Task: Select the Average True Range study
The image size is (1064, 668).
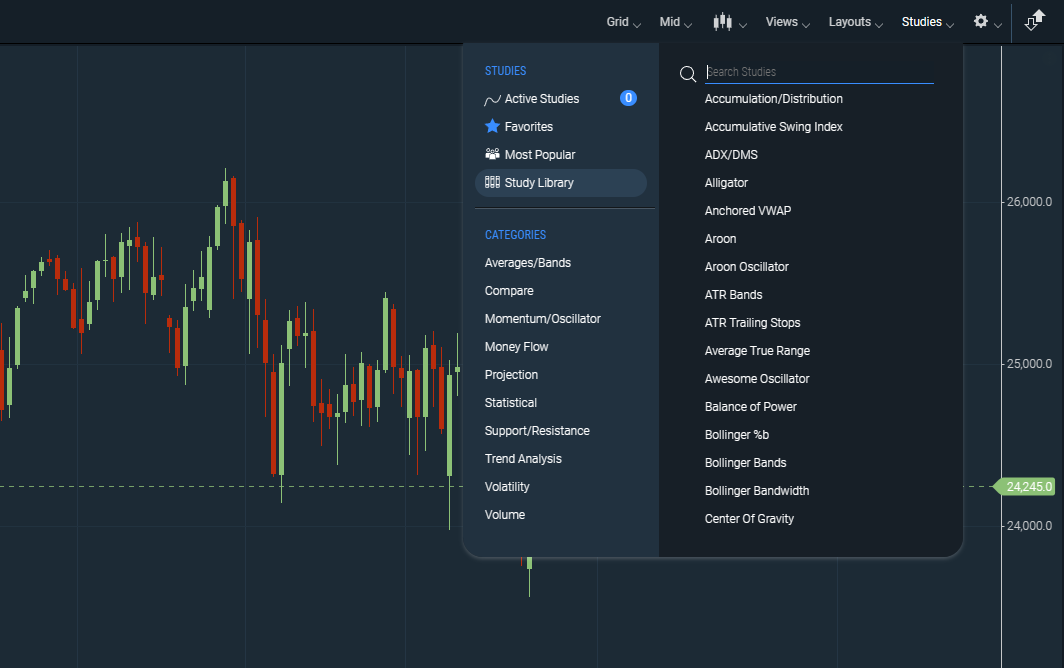Action: [x=757, y=351]
